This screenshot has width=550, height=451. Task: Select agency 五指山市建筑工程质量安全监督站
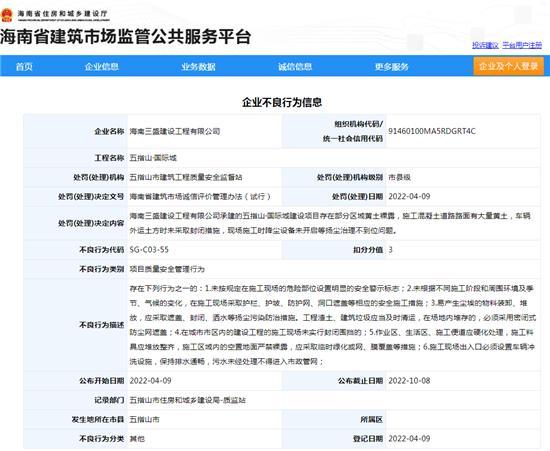186,177
